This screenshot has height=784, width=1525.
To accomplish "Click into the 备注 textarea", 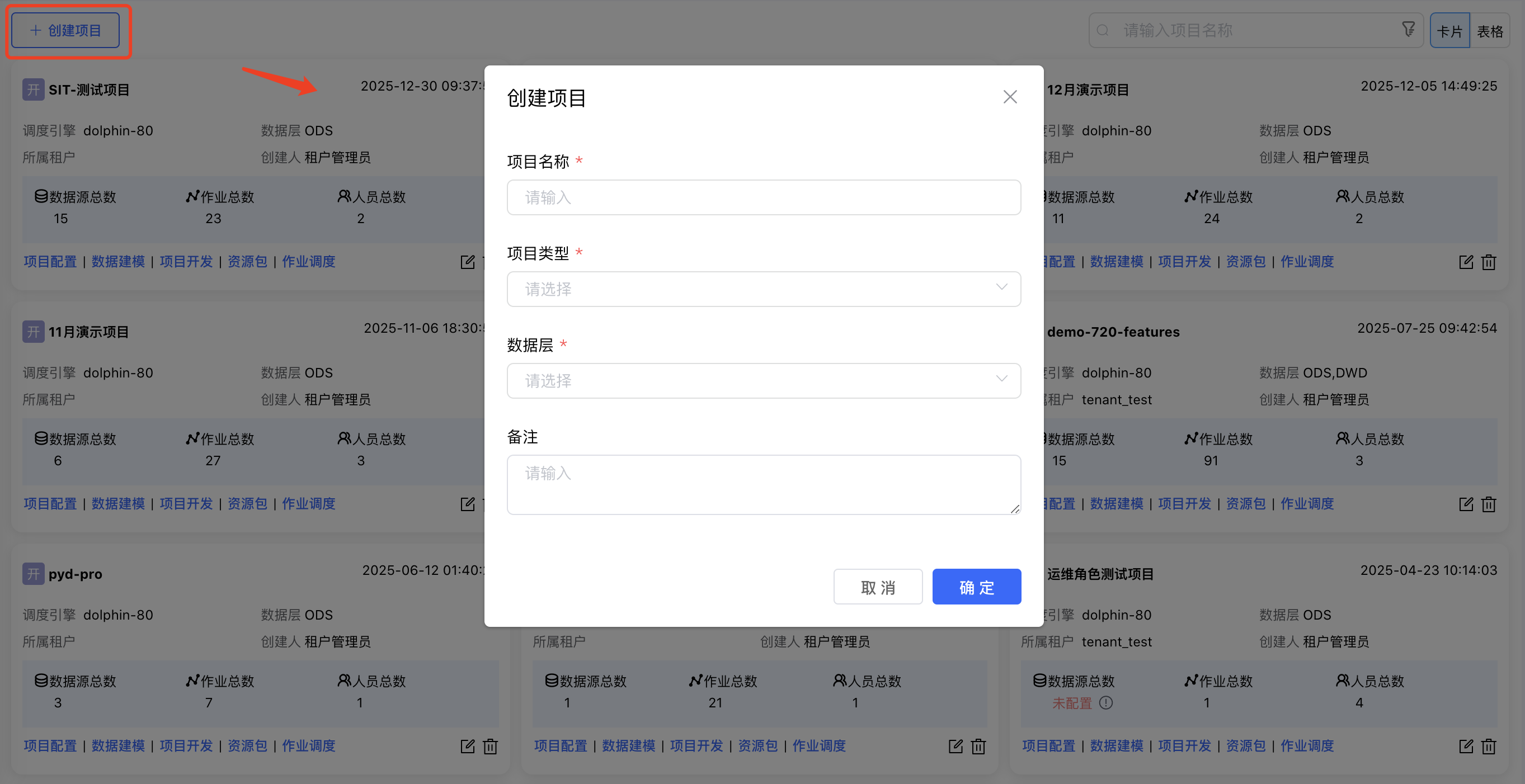I will pos(763,485).
